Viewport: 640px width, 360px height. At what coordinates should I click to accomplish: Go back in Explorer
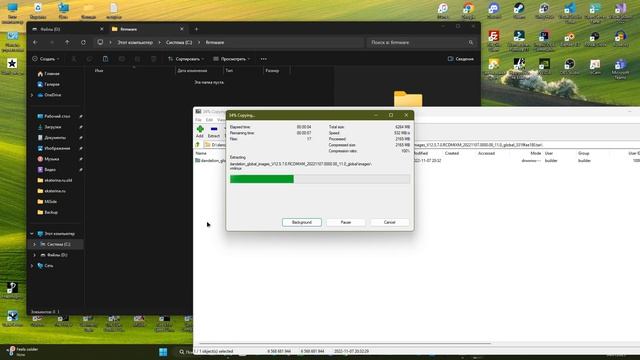[x=36, y=42]
